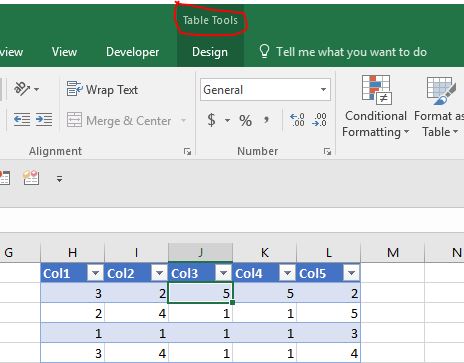Open Conditional Formatting menu

(375, 106)
